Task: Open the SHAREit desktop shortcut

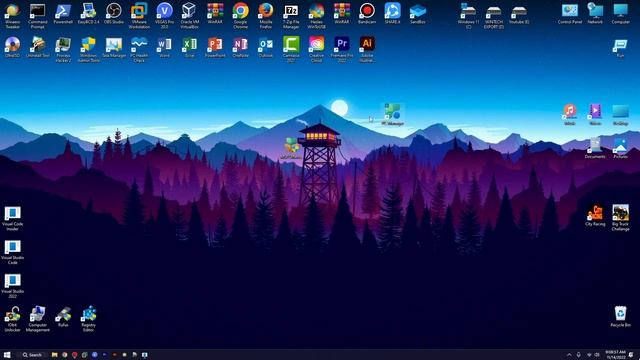Action: pos(392,13)
